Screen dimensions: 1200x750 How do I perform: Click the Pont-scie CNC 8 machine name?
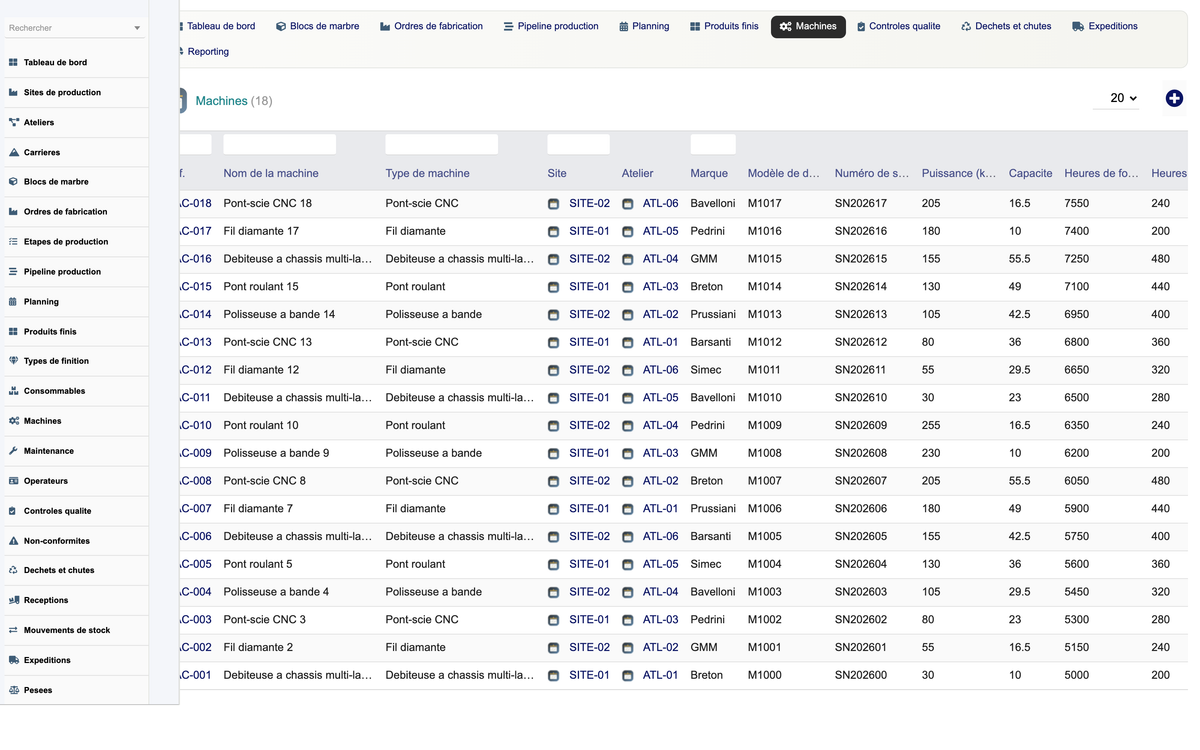coord(265,481)
